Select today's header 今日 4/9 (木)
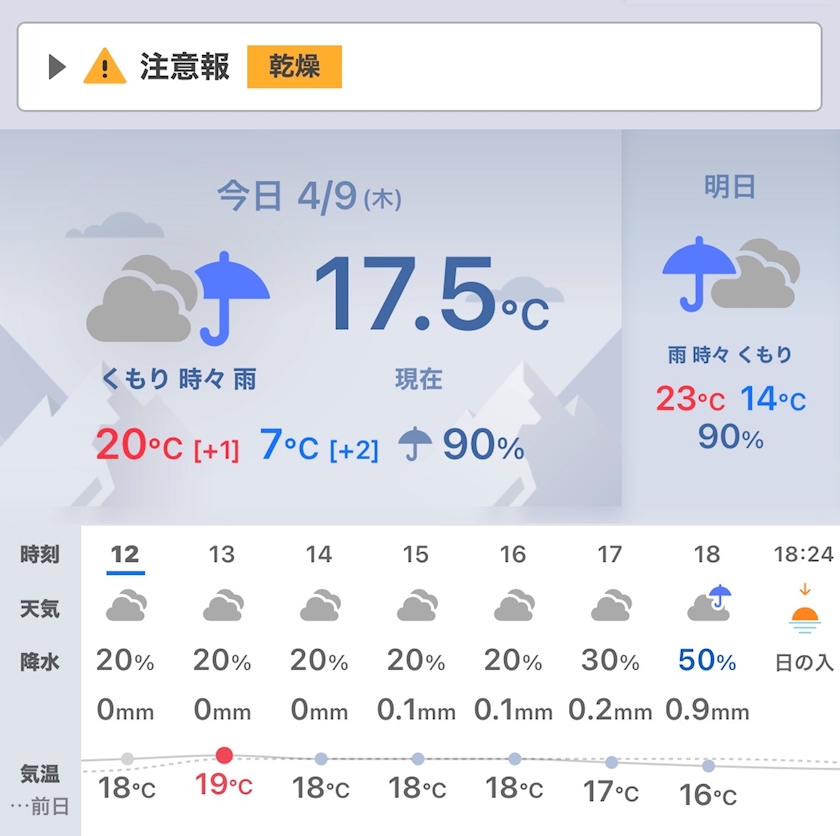 pos(310,197)
